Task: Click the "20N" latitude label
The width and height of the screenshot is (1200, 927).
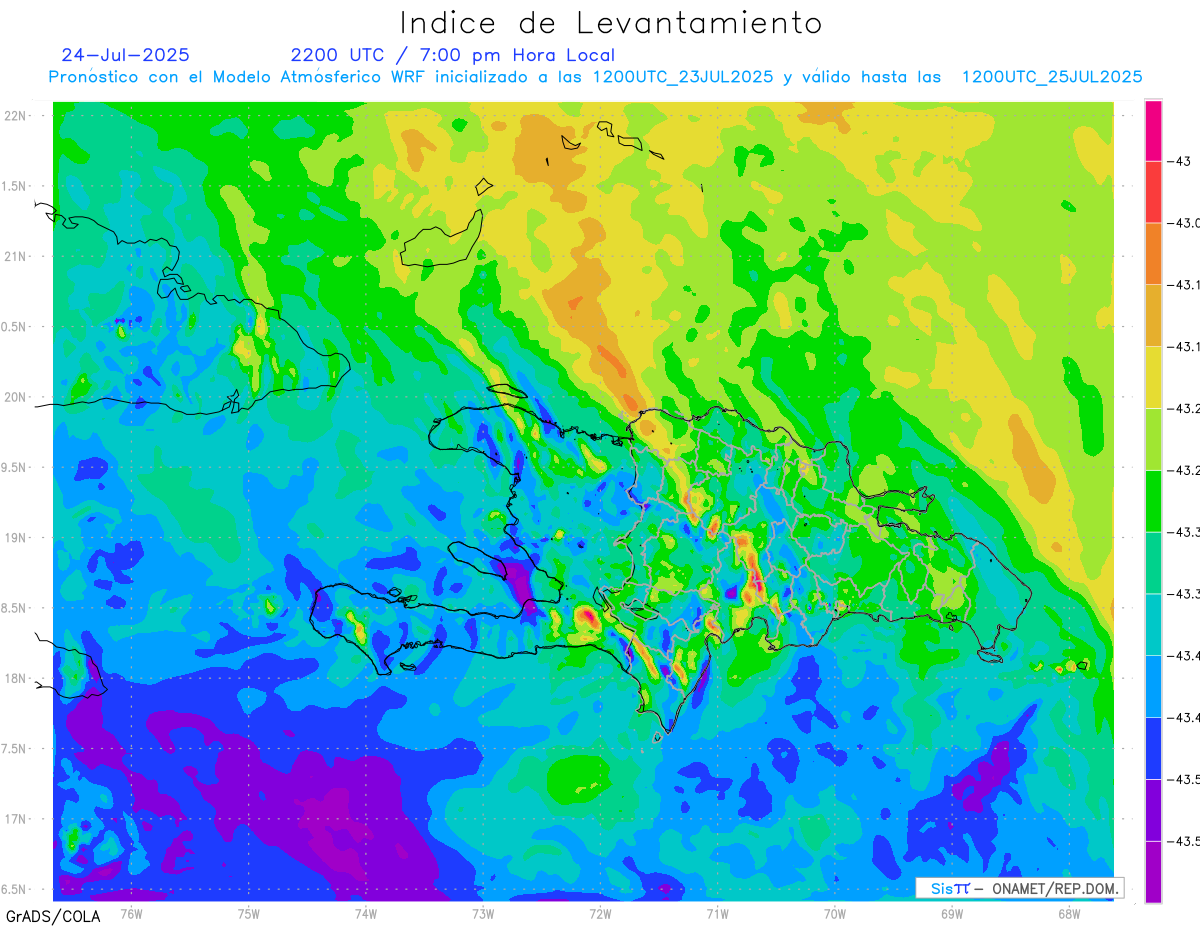Action: click(x=17, y=397)
